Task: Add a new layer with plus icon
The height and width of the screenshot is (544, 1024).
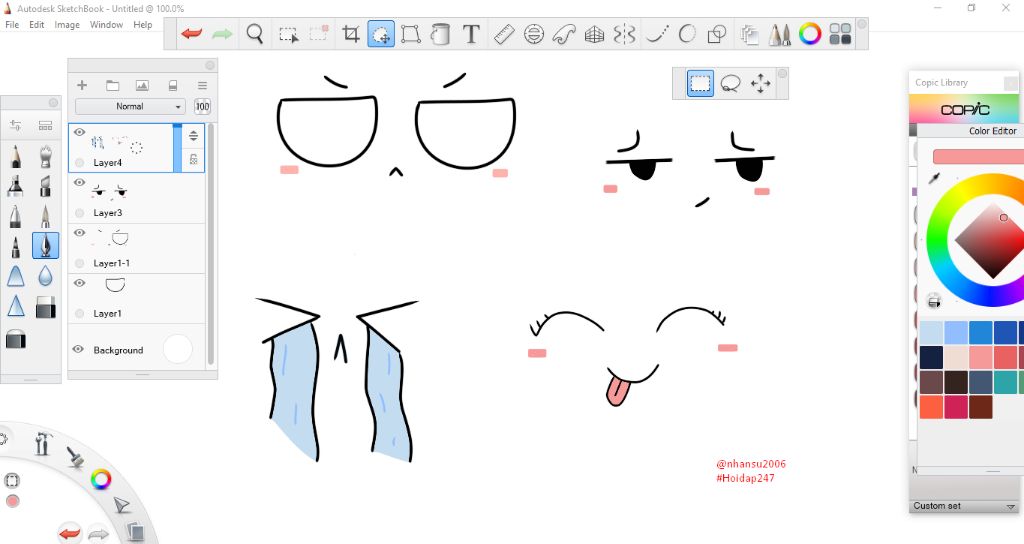Action: coord(82,85)
